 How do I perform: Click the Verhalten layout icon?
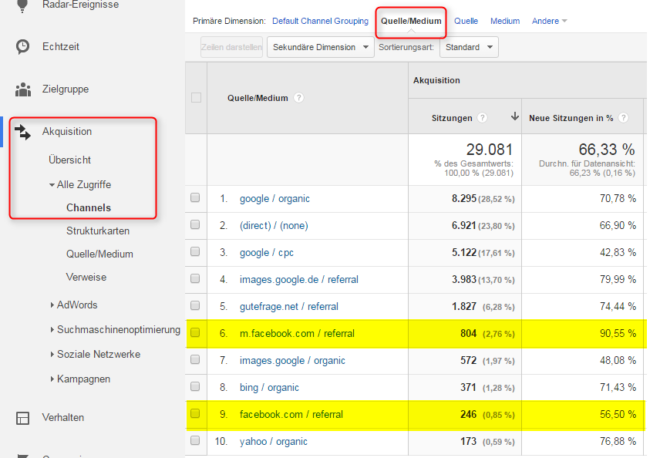click(x=23, y=418)
